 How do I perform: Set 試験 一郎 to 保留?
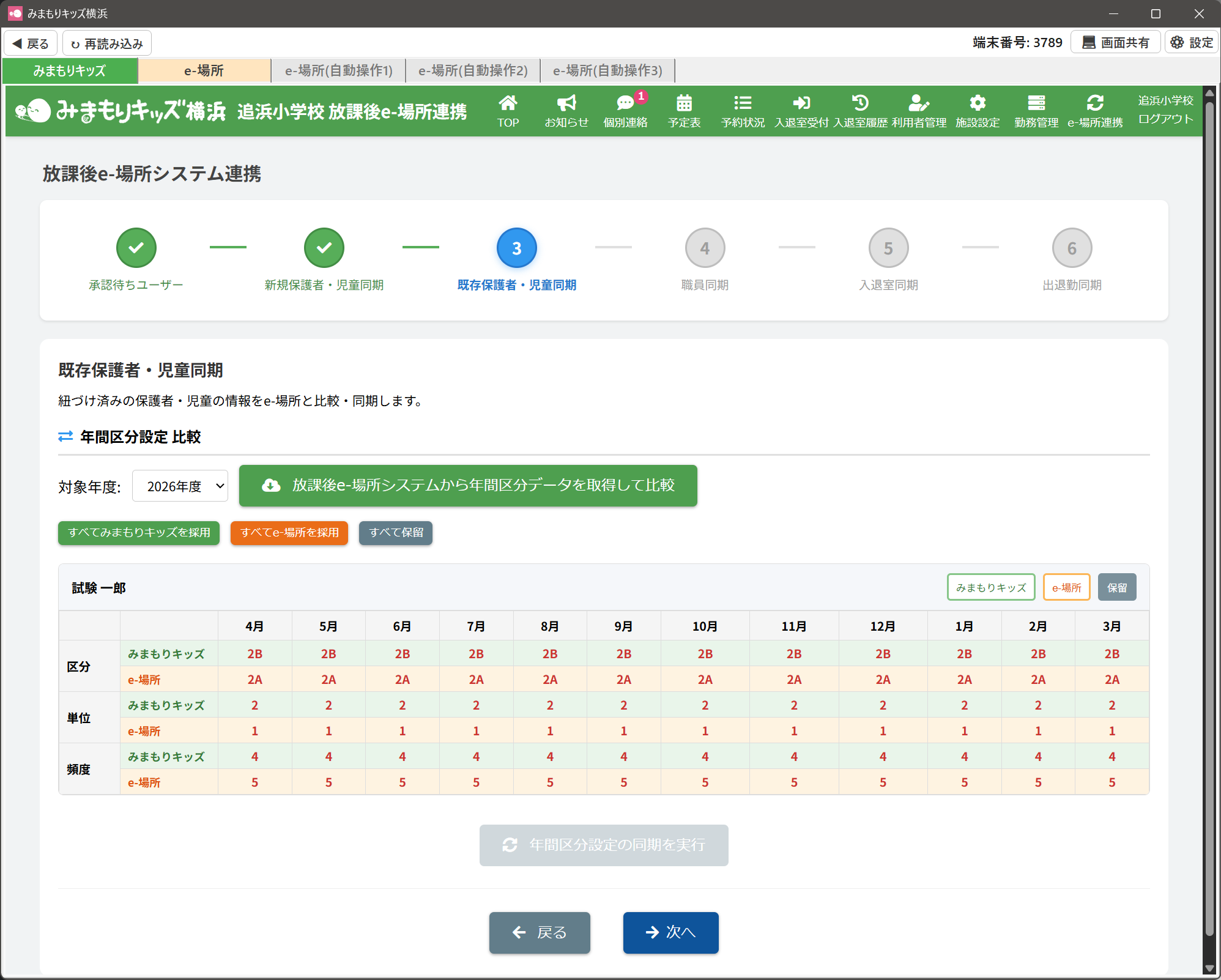pos(1116,587)
